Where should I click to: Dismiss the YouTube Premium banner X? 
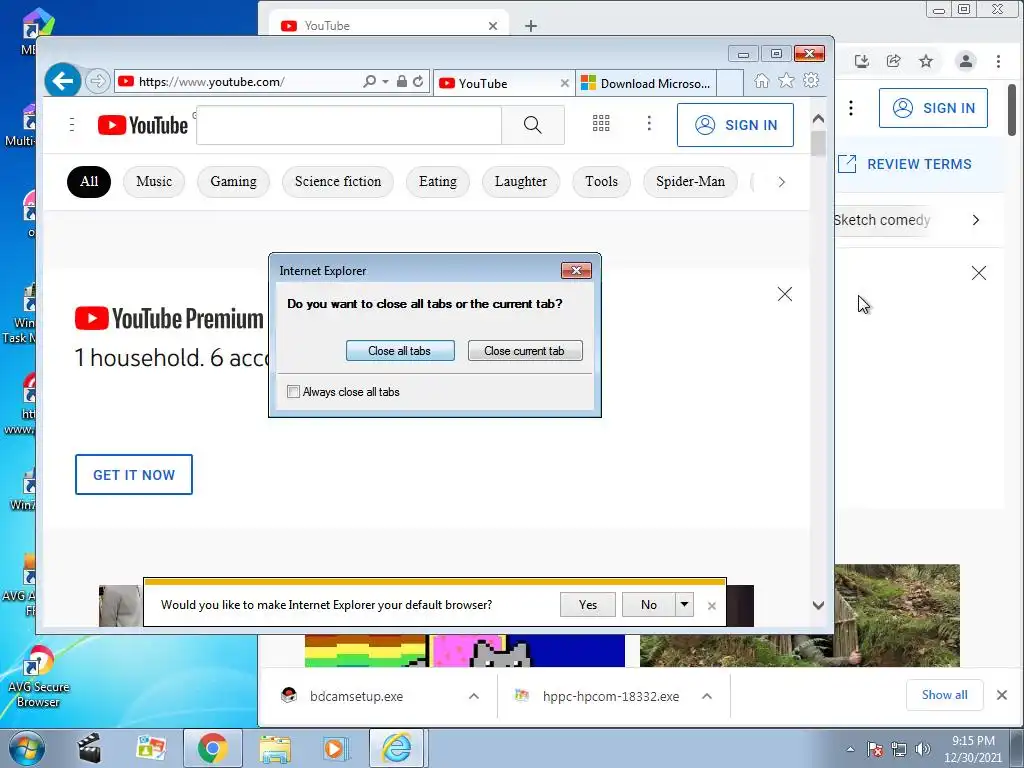(x=785, y=295)
